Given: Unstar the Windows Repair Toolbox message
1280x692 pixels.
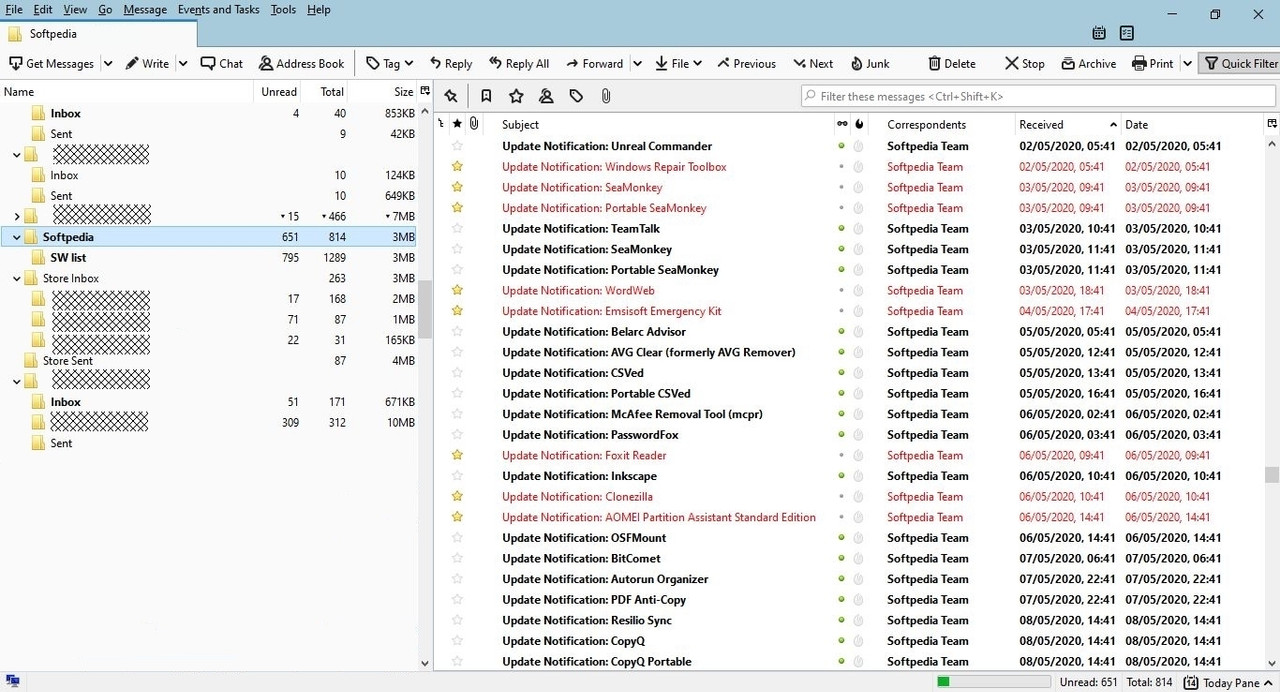Looking at the screenshot, I should 457,166.
